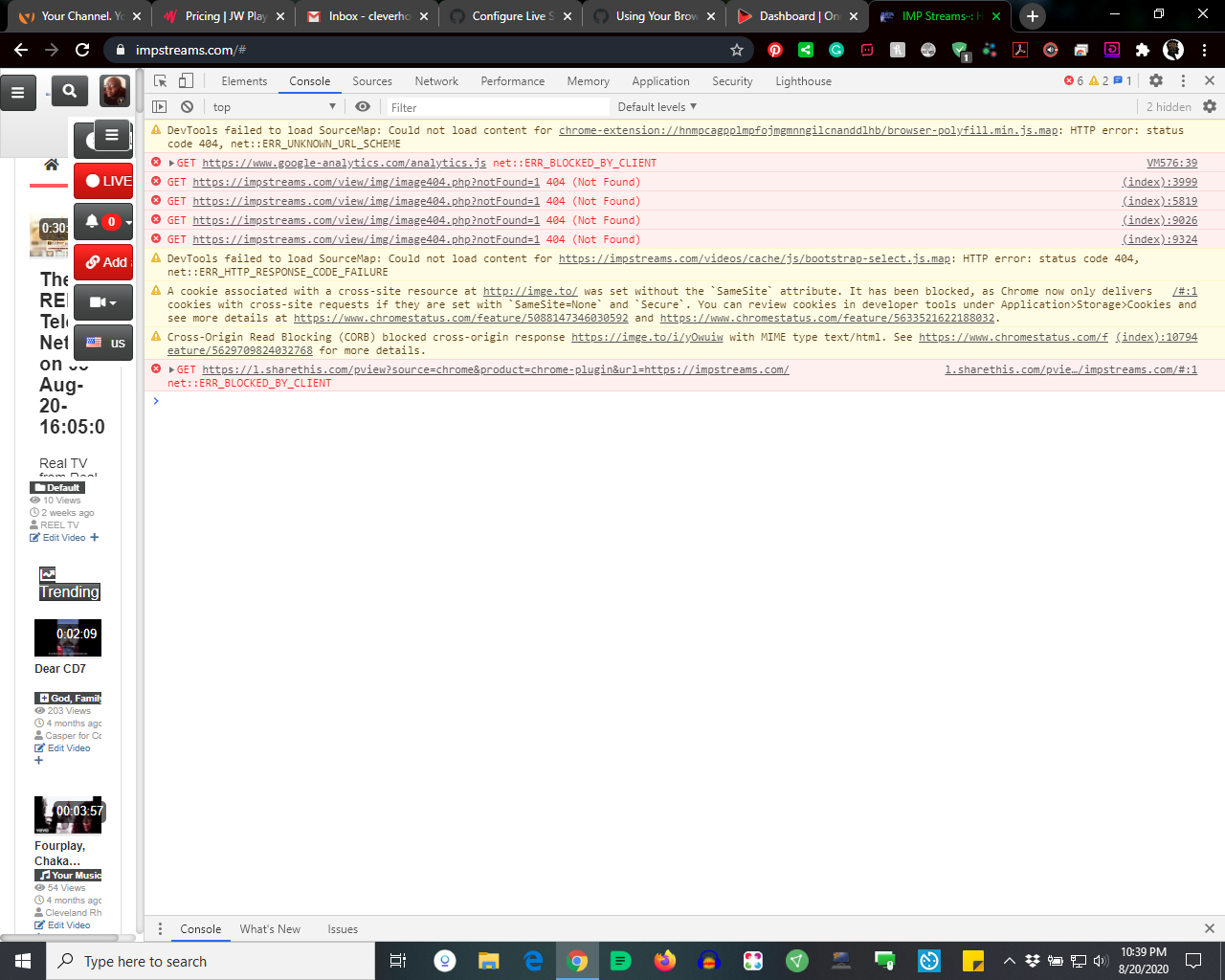
Task: Expand the first GET blocked error entry
Action: coord(173,163)
